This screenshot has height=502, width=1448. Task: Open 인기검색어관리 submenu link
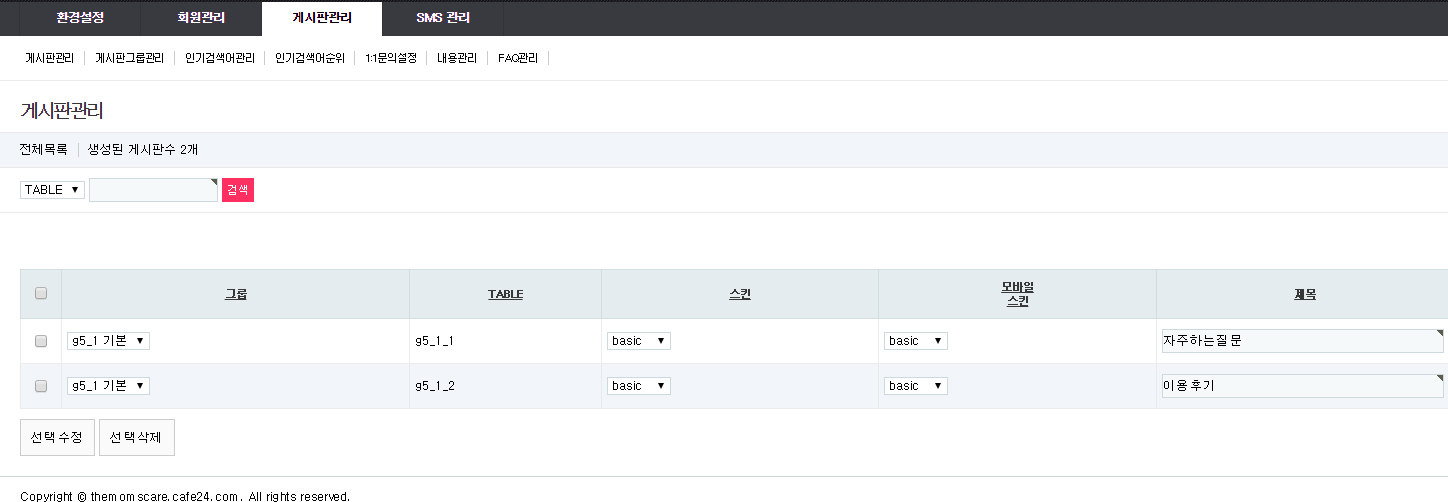(x=220, y=58)
